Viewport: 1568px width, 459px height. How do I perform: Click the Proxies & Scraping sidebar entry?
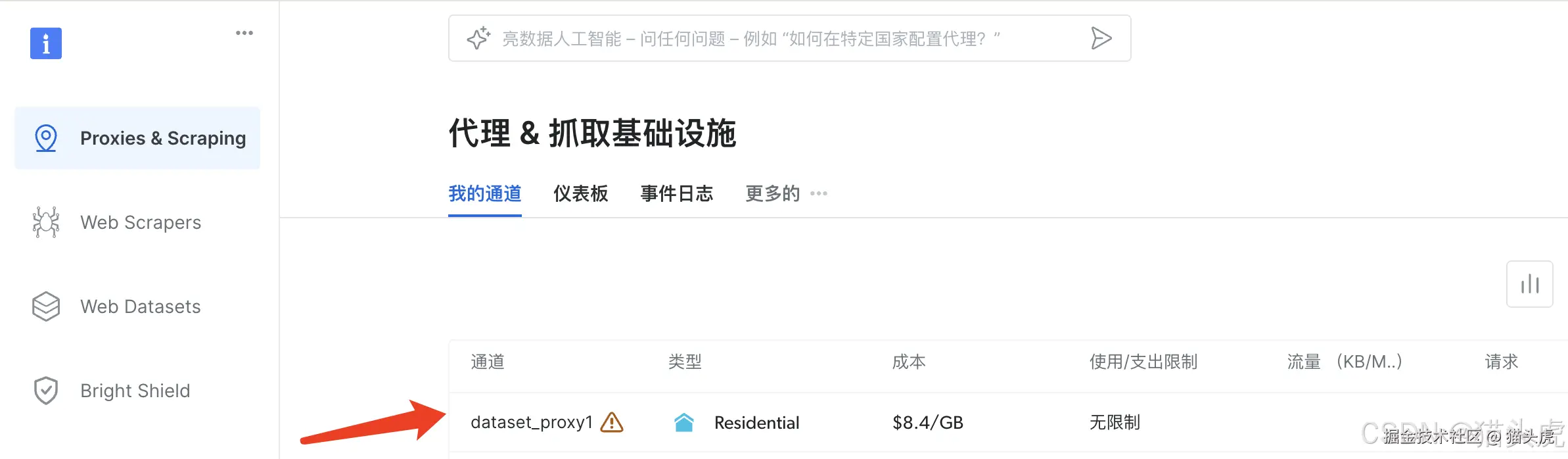pos(163,138)
